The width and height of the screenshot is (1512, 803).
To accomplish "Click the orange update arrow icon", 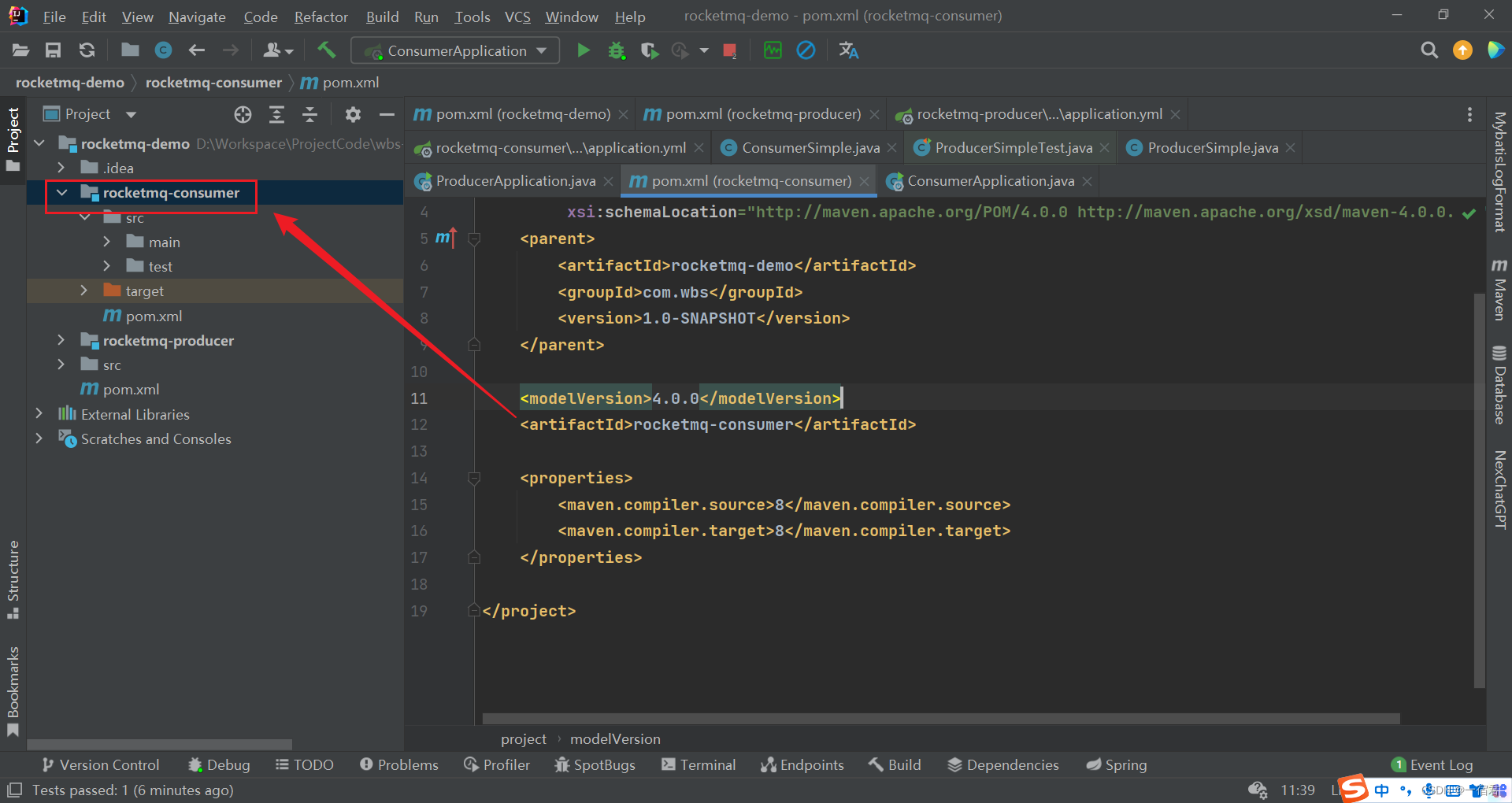I will tap(1462, 50).
